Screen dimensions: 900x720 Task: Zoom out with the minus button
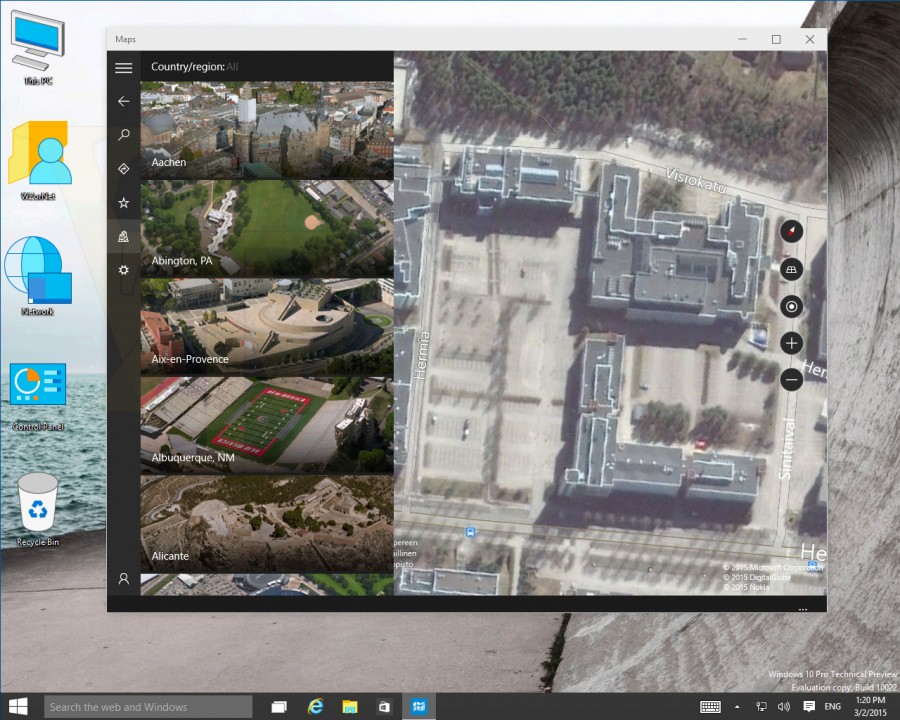click(x=792, y=380)
